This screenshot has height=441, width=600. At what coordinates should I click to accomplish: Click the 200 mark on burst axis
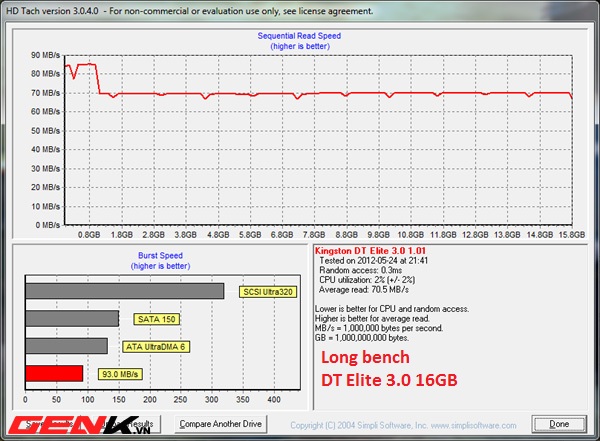[x=150, y=400]
